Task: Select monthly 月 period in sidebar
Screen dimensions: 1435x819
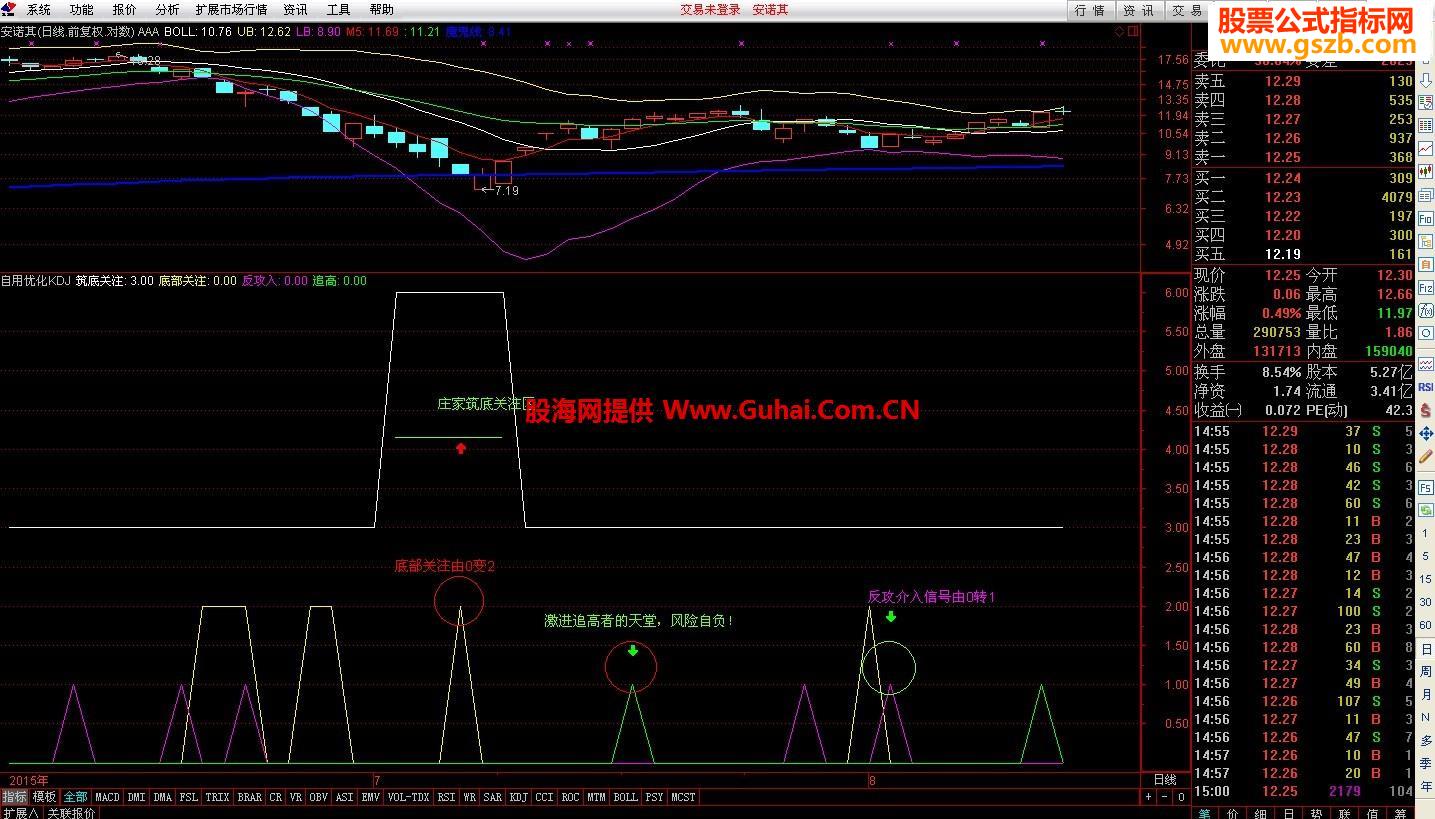Action: (1426, 694)
